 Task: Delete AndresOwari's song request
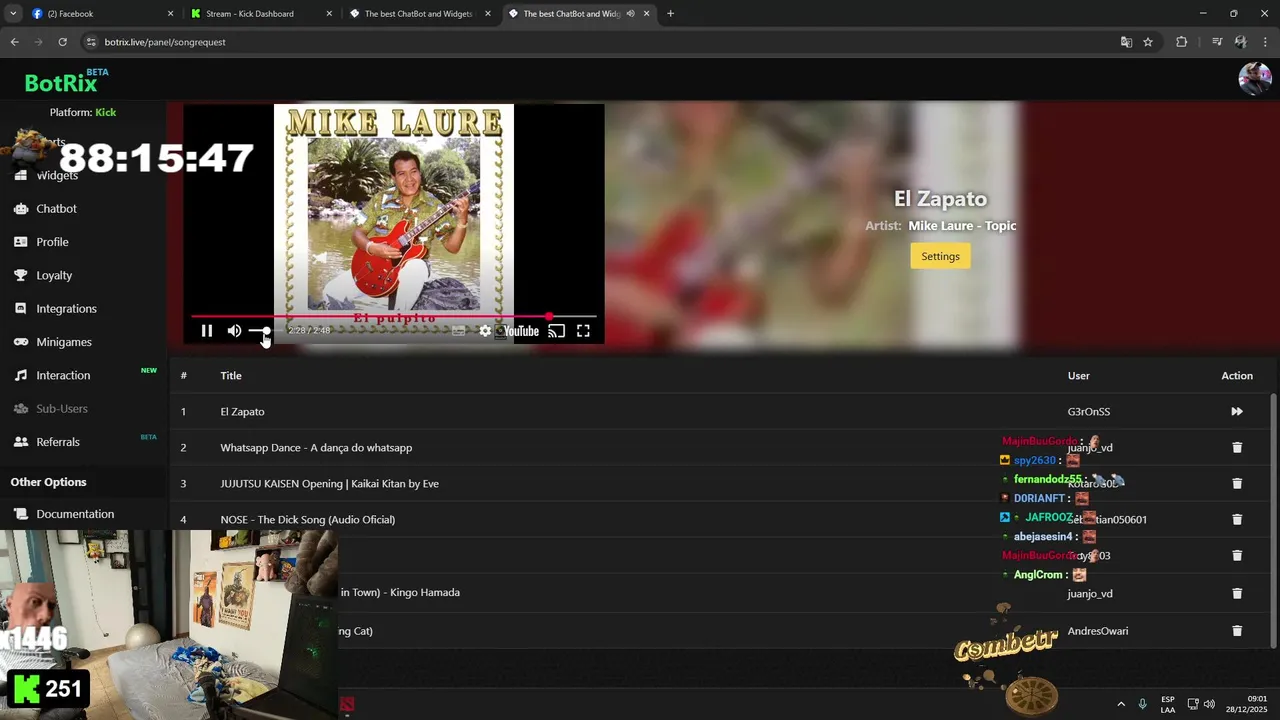pos(1237,631)
